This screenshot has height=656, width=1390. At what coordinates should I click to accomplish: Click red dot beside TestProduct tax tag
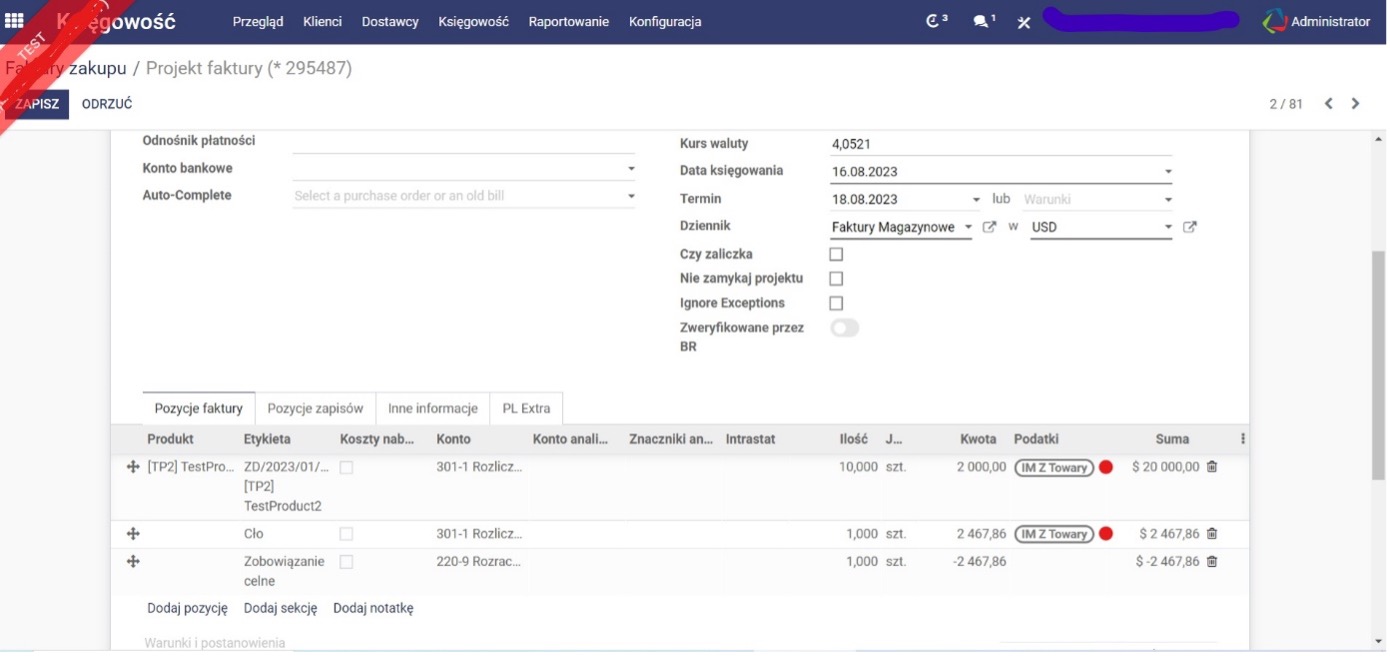(x=1106, y=467)
